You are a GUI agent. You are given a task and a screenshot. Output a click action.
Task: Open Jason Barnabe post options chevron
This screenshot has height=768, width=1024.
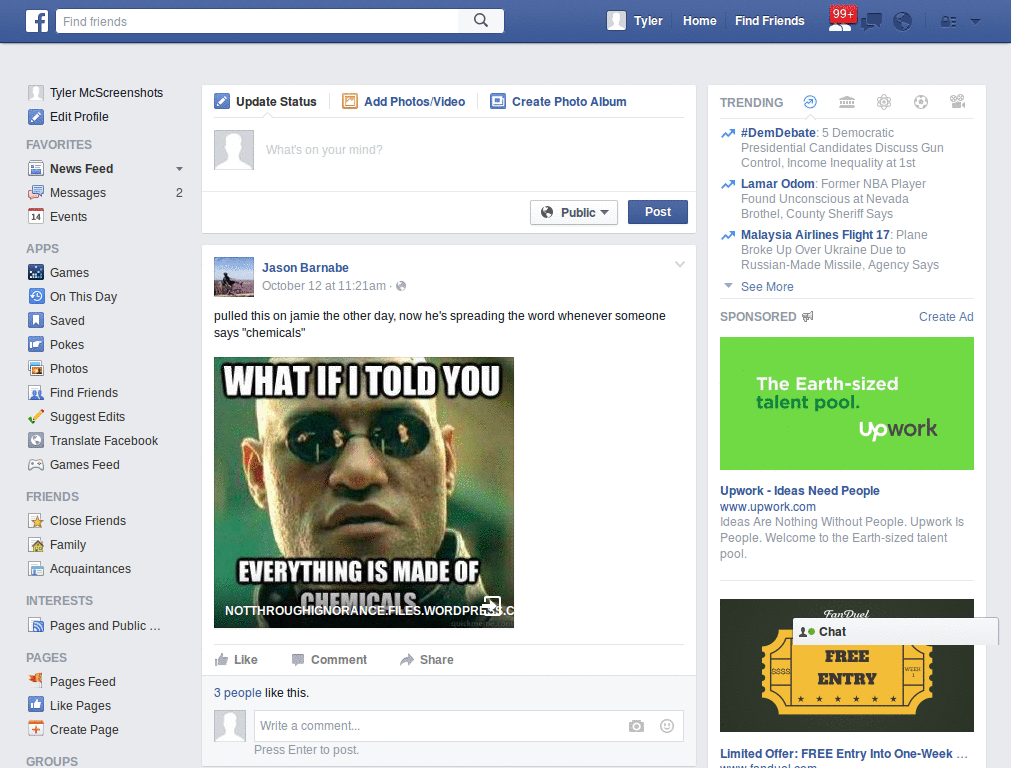point(680,264)
